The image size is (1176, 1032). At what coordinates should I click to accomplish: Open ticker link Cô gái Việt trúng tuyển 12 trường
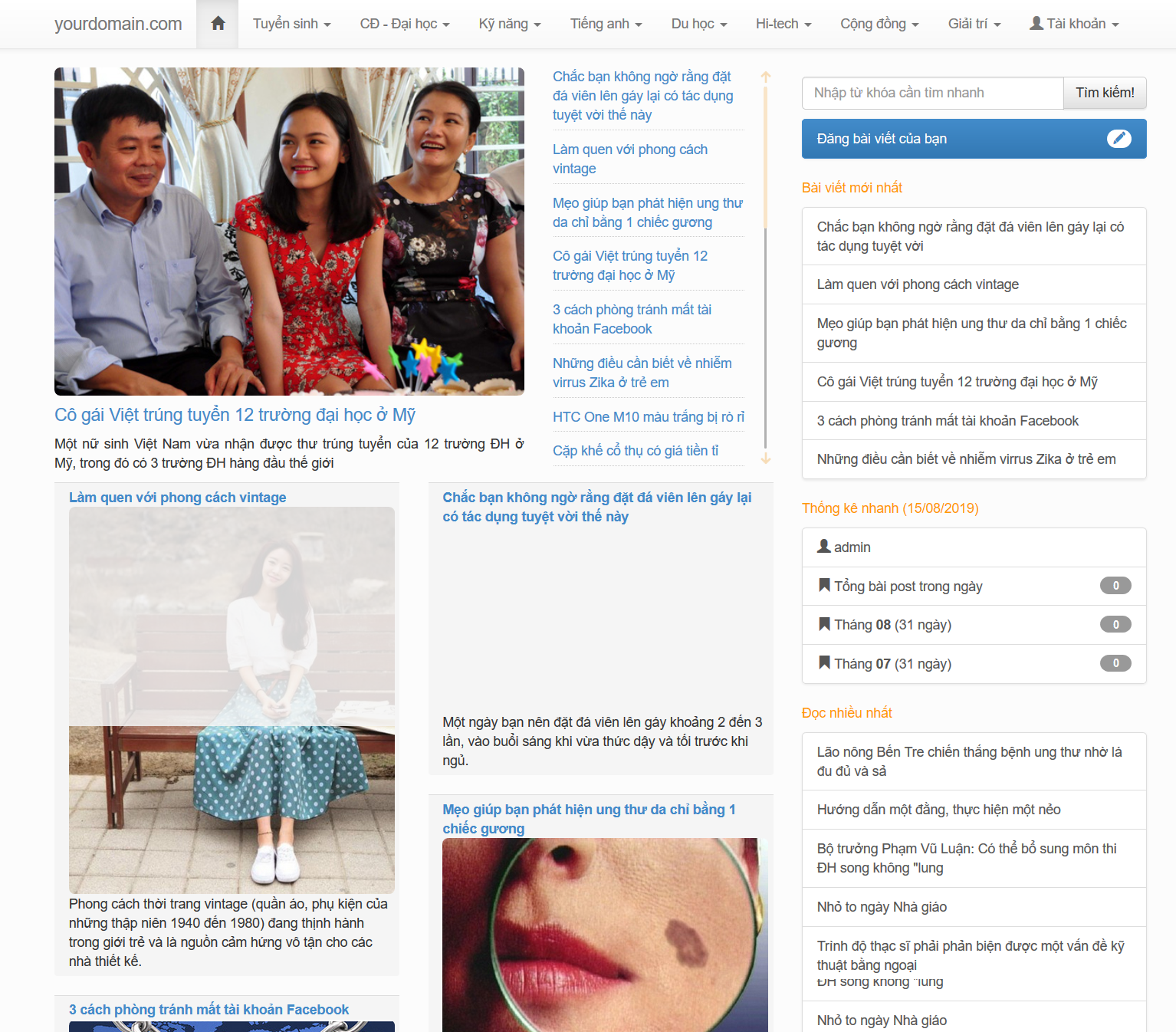coord(630,265)
